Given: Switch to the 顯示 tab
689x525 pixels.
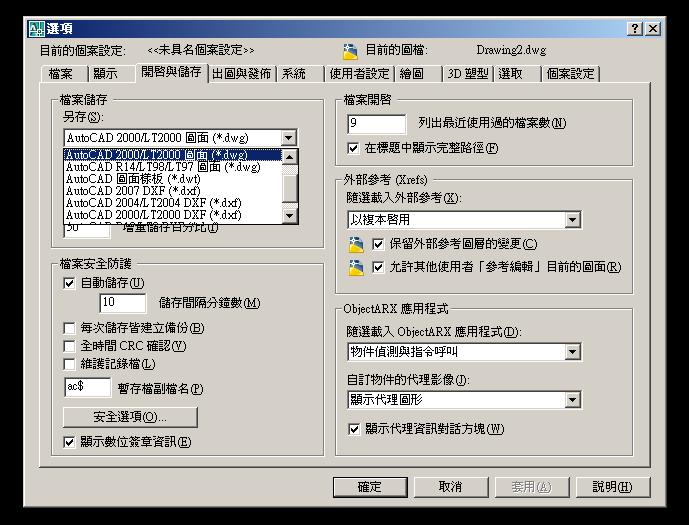Looking at the screenshot, I should tap(111, 74).
